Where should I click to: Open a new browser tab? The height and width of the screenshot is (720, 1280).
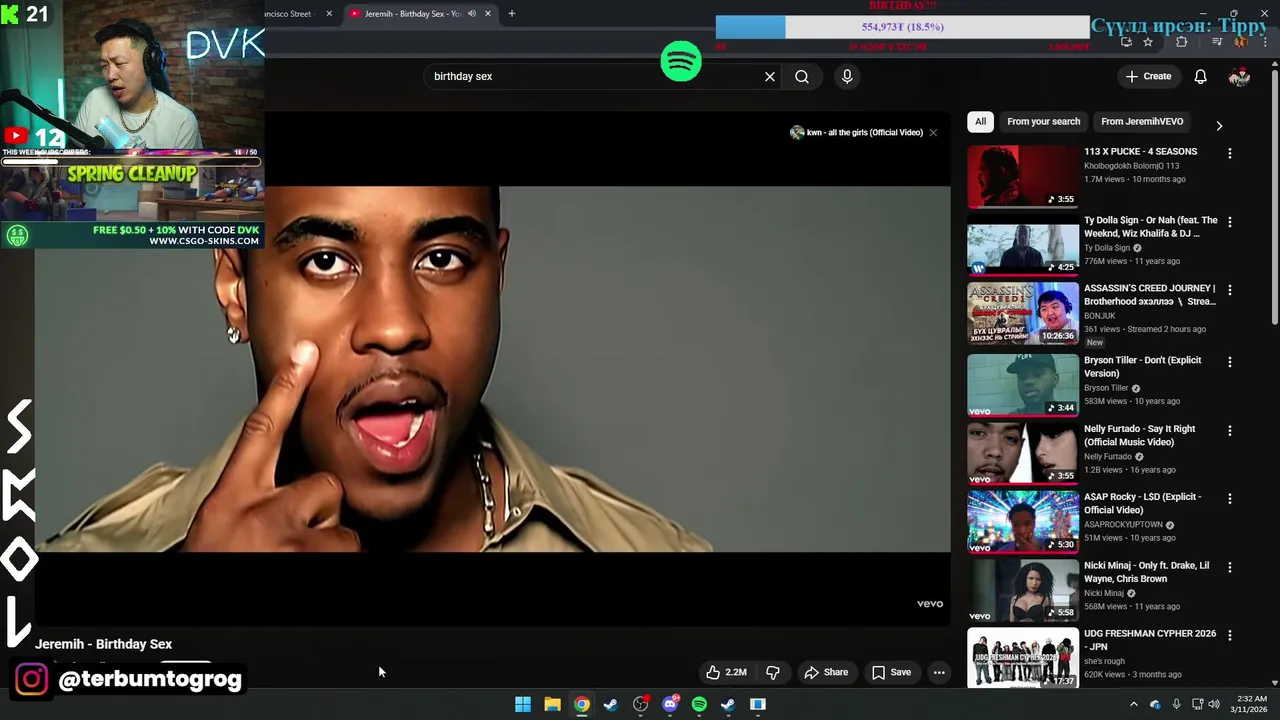(511, 13)
